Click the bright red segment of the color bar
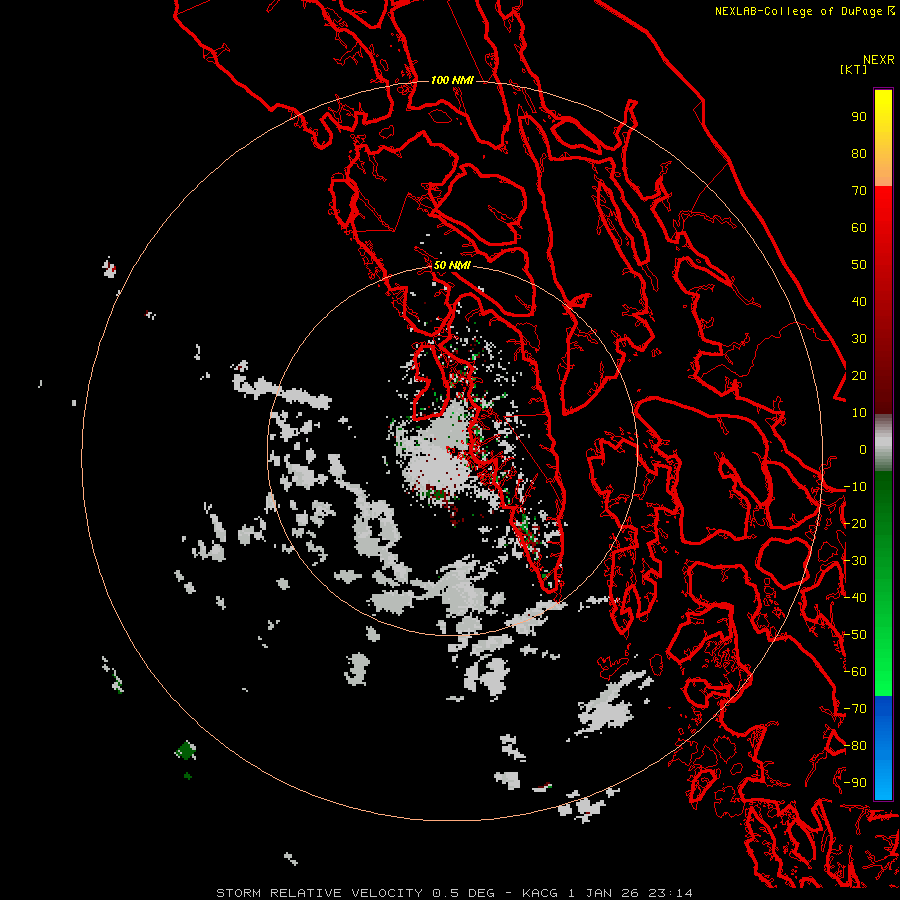Image resolution: width=900 pixels, height=900 pixels. 883,218
